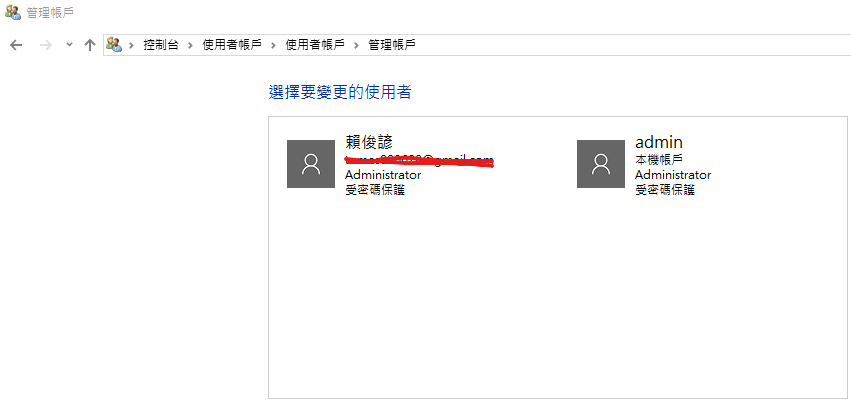
Task: Expand the chevron before 控制台 breadcrumb
Action: click(x=131, y=45)
